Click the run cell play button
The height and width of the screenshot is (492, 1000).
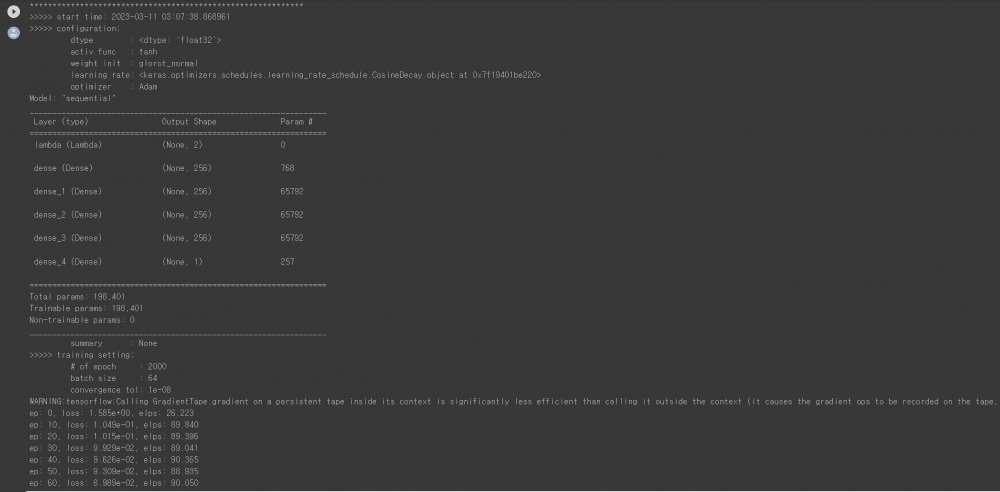coord(14,12)
